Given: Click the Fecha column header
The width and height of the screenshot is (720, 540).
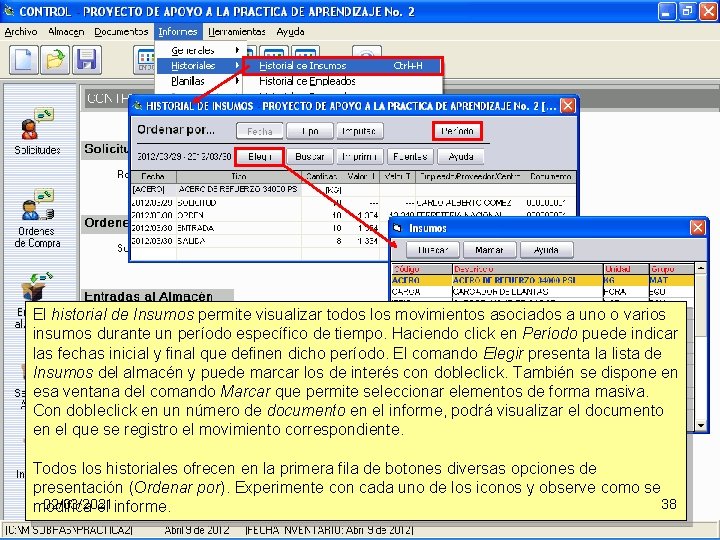Looking at the screenshot, I should tap(153, 177).
